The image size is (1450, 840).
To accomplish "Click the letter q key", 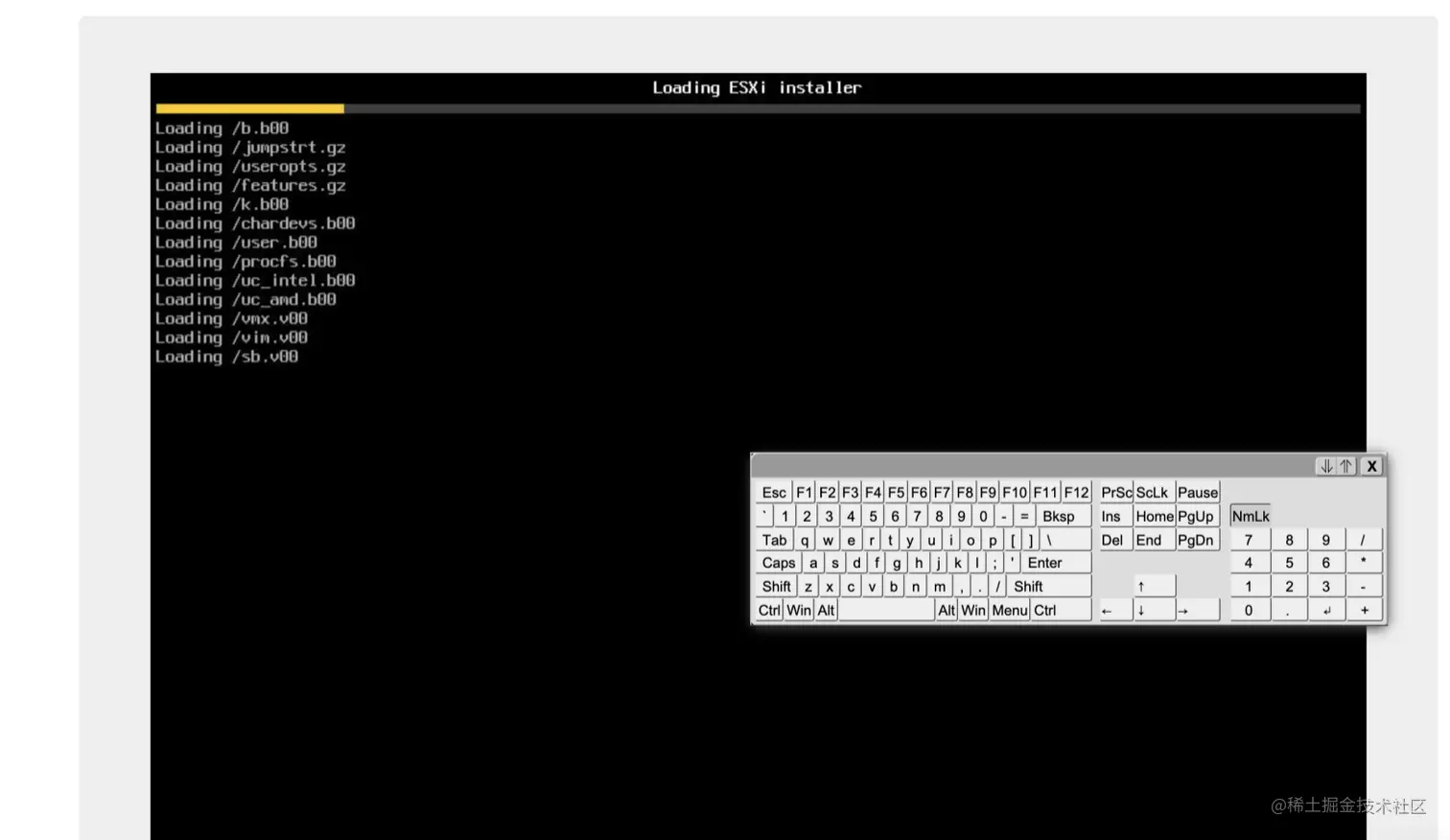I will coord(805,540).
